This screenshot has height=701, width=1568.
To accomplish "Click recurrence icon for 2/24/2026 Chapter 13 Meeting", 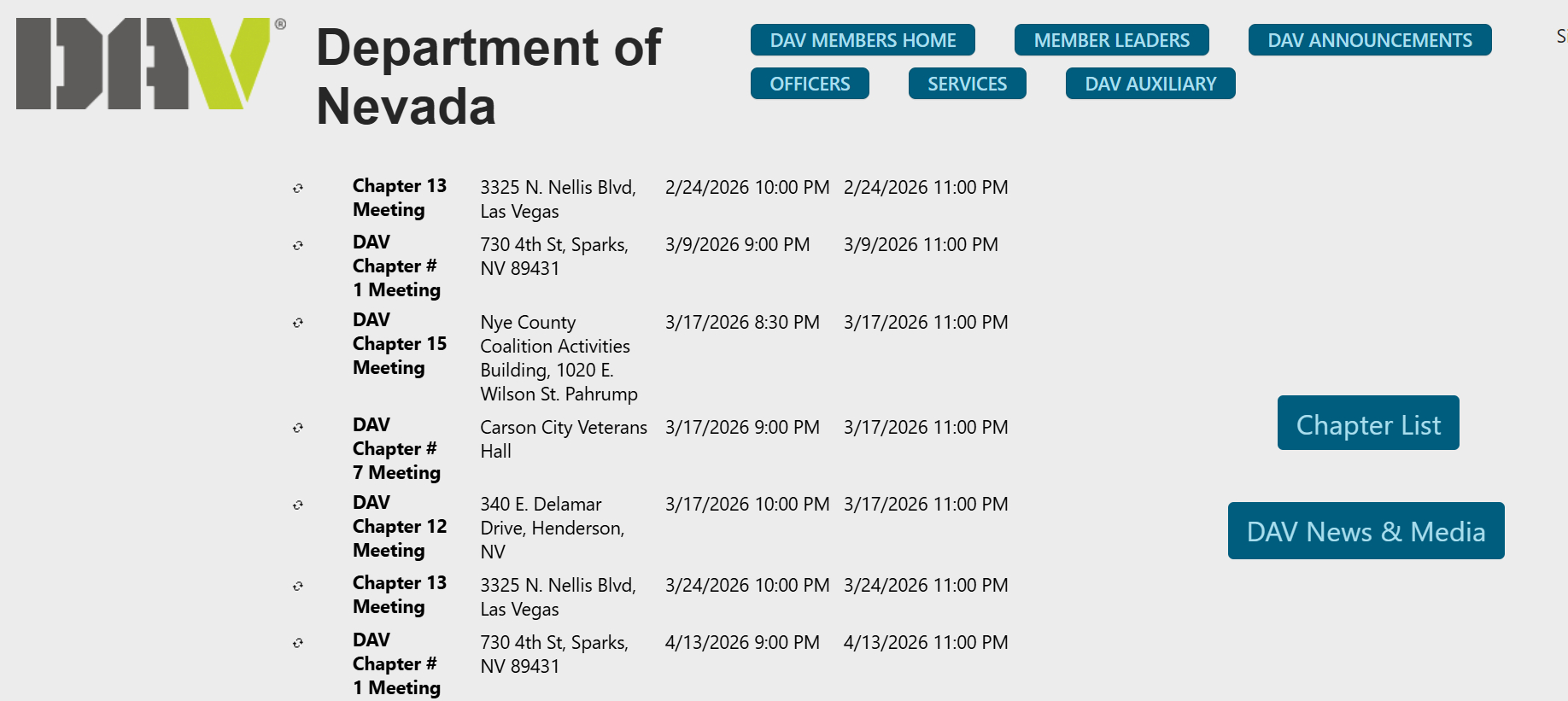I will 298,188.
